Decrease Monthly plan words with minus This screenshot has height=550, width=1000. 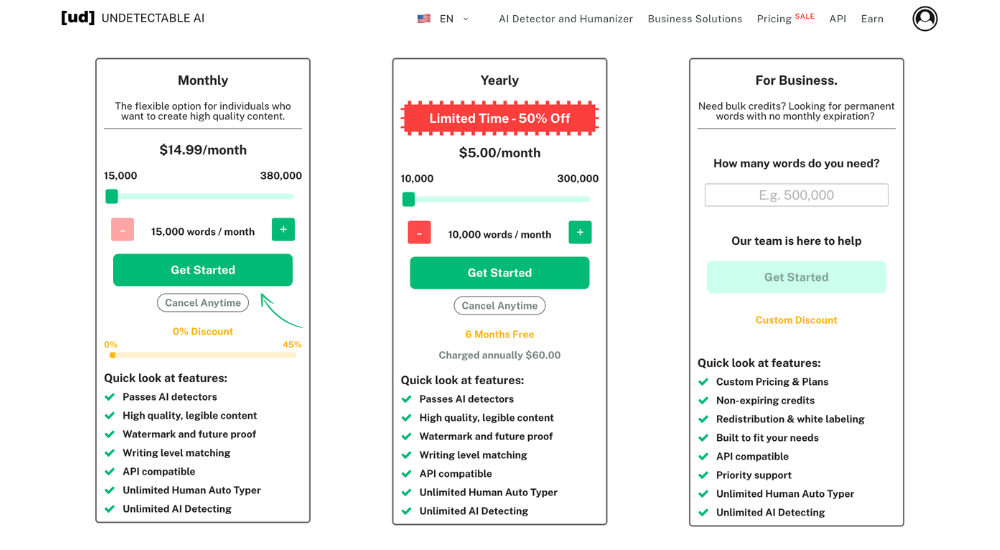(x=122, y=230)
